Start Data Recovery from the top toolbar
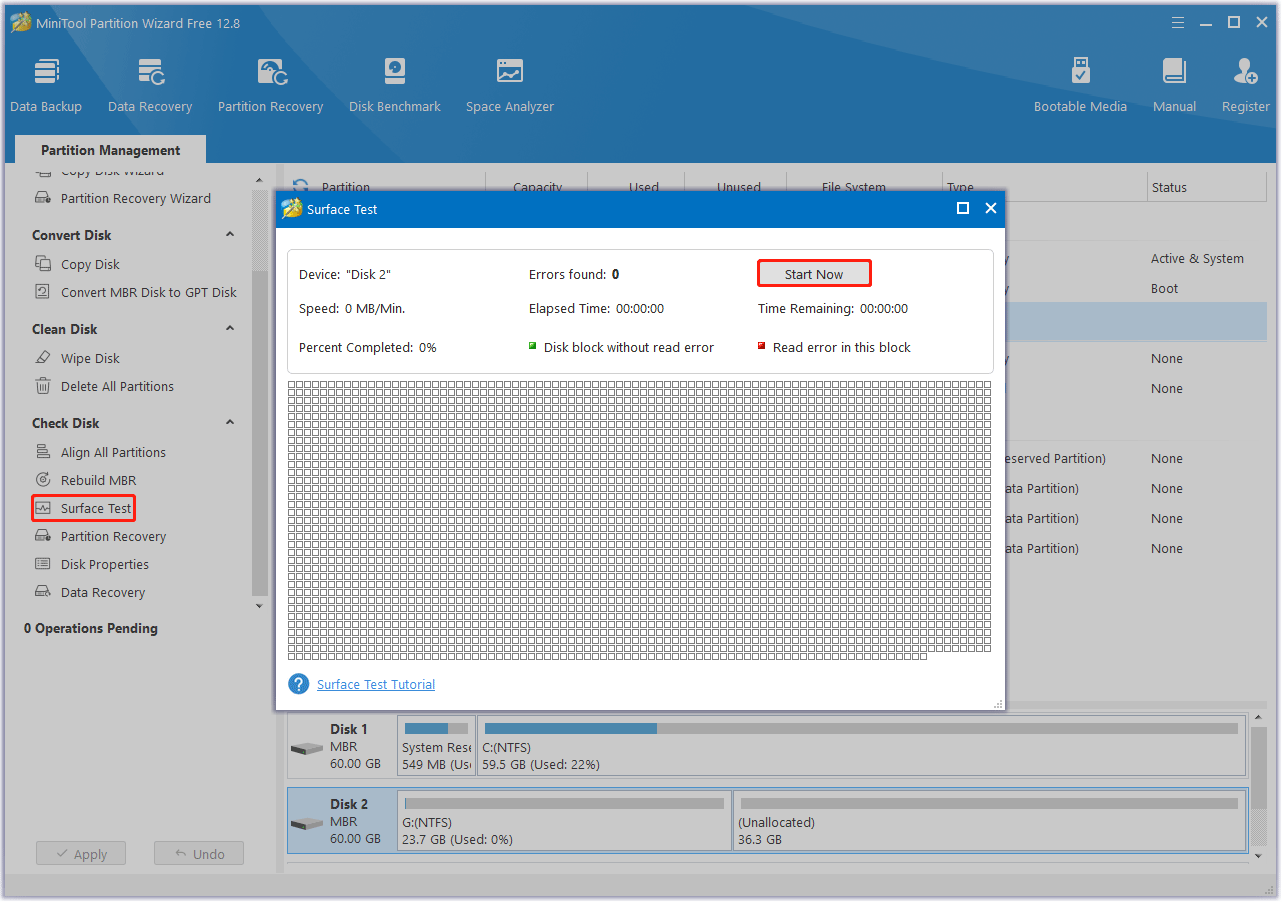1282x902 pixels. [149, 83]
